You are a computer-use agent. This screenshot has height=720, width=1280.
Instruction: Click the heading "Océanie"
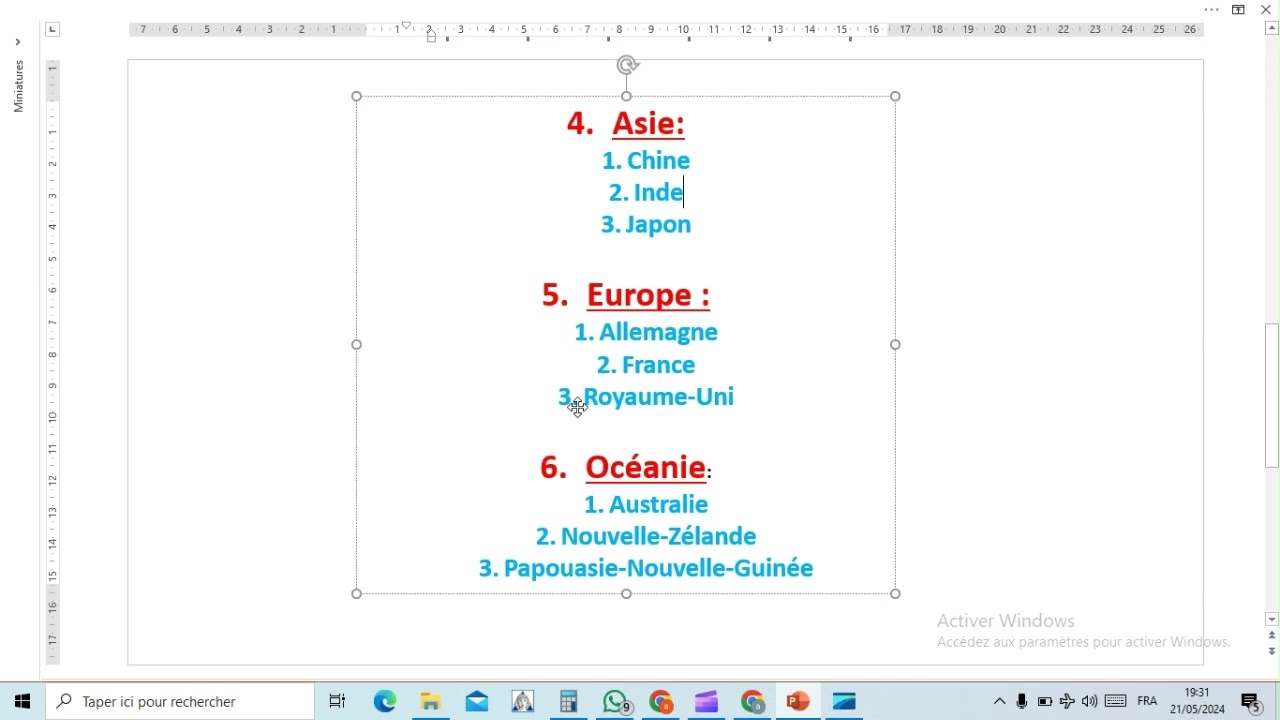tap(646, 467)
